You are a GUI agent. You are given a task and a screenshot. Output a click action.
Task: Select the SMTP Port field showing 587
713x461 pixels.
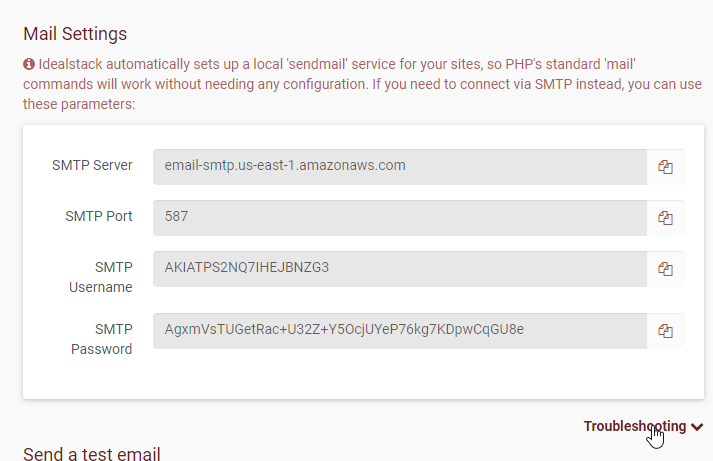(400, 217)
